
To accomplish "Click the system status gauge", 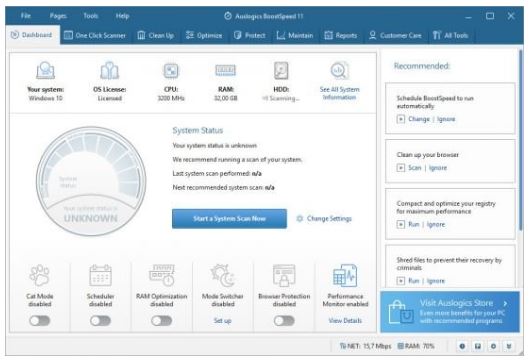I will click(91, 181).
